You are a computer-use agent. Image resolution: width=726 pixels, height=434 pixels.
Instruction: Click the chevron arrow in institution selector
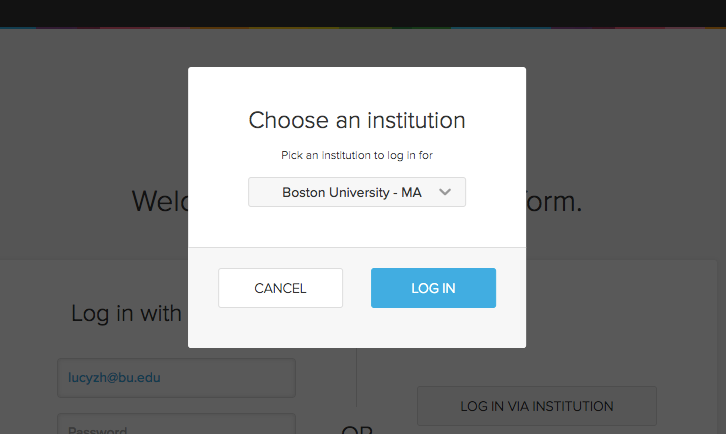[x=446, y=192]
